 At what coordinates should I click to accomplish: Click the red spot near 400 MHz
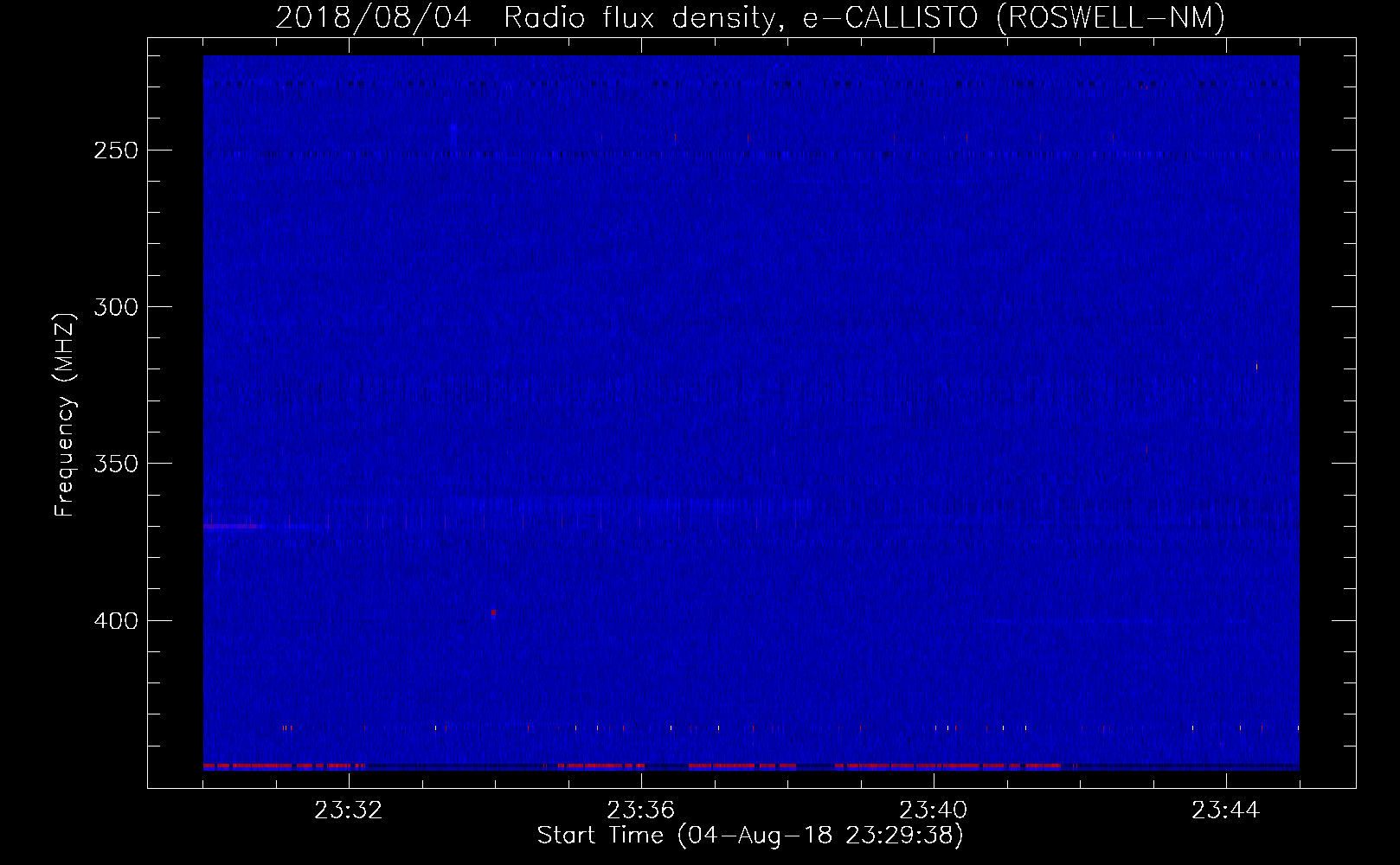493,613
